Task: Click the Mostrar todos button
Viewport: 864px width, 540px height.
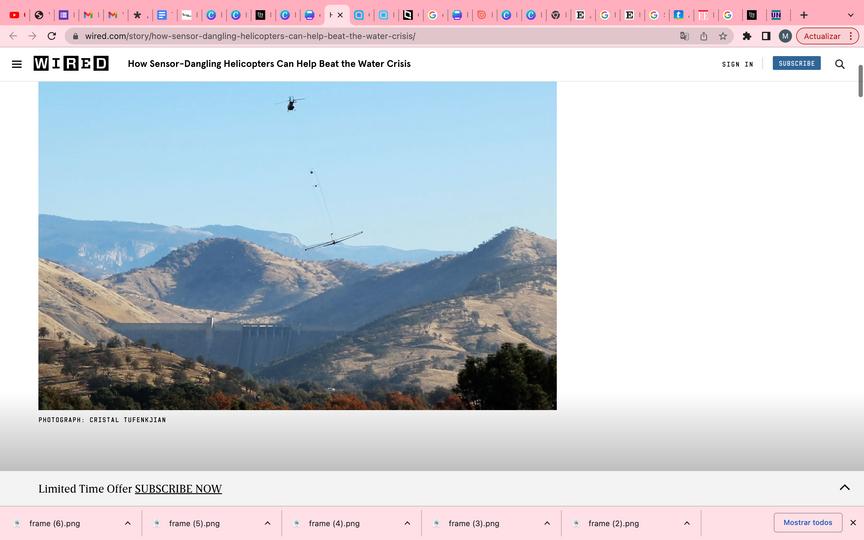Action: [x=808, y=522]
